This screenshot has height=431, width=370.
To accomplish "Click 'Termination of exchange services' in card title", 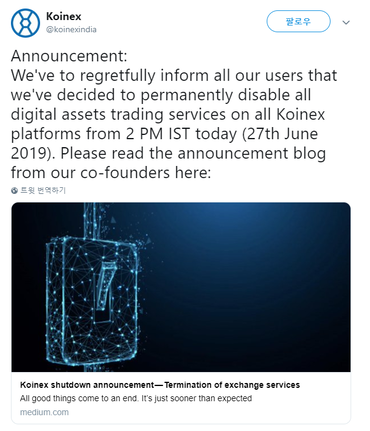I will [232, 385].
